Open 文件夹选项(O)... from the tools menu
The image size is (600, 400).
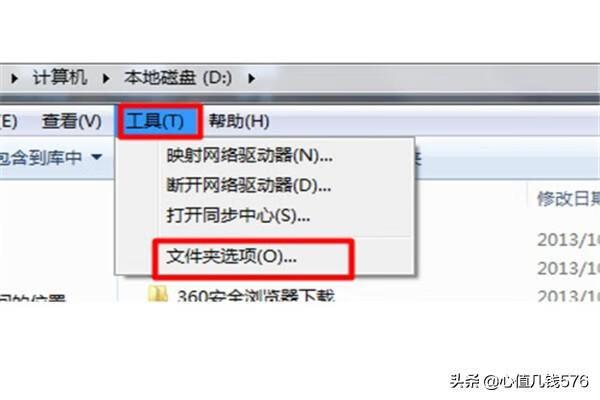coord(232,256)
